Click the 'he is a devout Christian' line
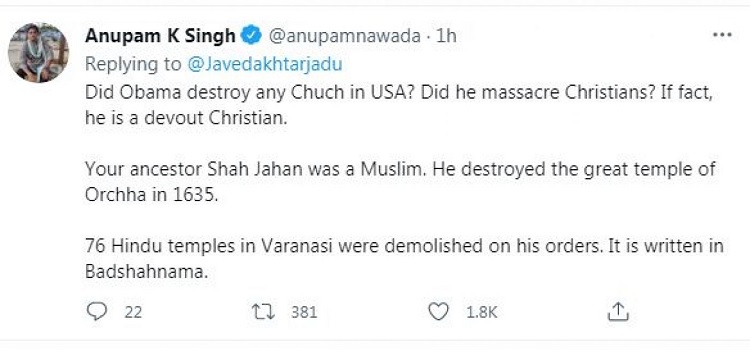750x360 pixels. tap(186, 118)
